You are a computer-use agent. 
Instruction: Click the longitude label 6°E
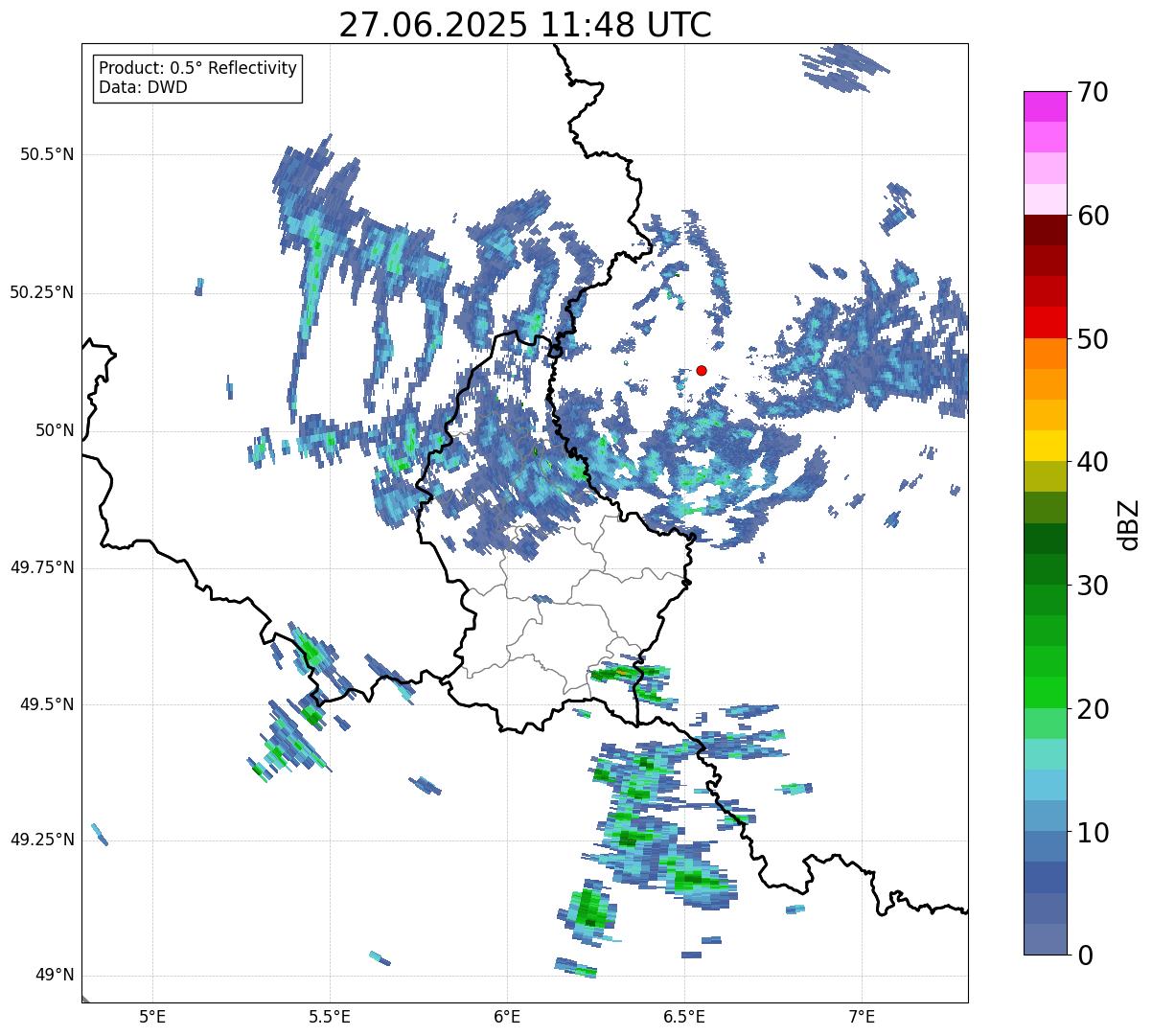pos(507,1016)
